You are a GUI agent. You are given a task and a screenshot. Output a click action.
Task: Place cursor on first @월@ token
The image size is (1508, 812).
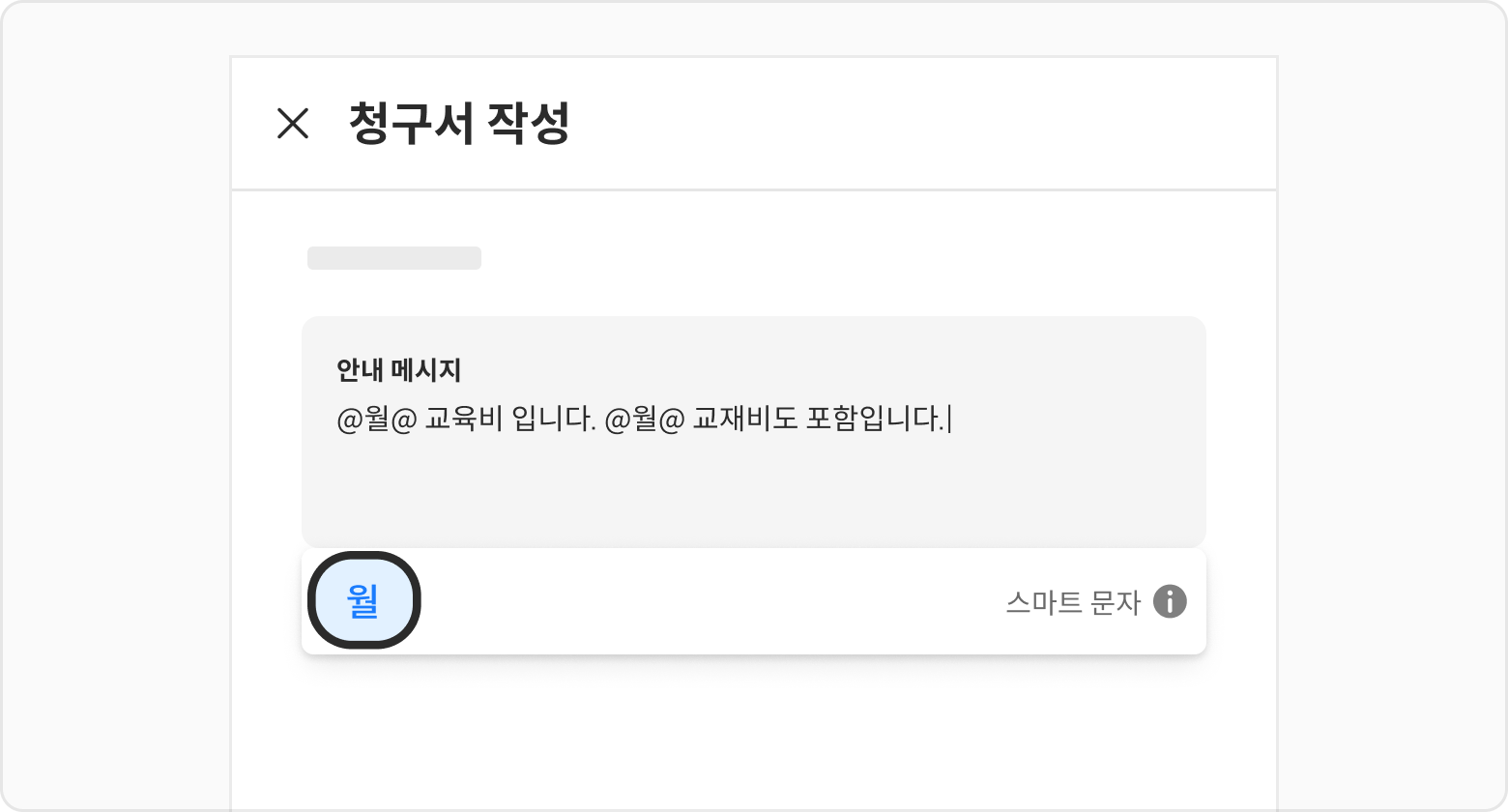pos(376,420)
